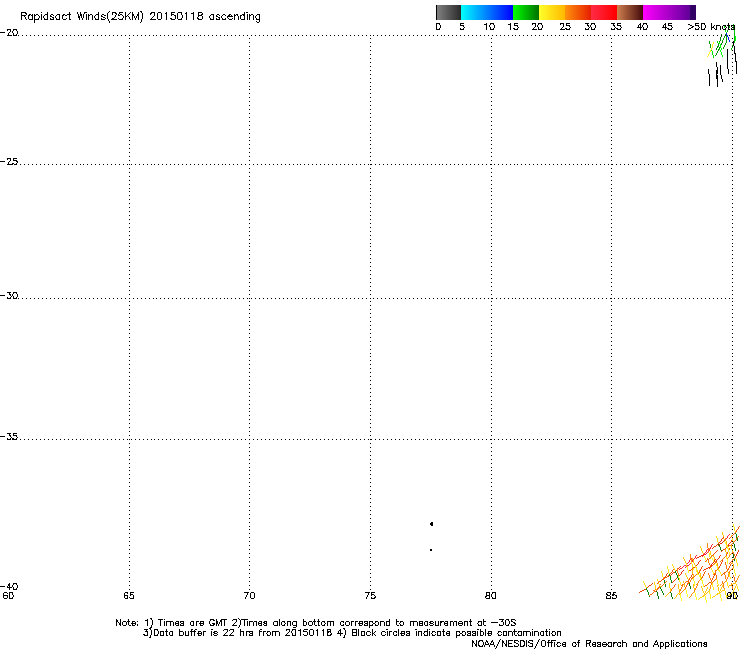Click the '-35' latitude axis label
This screenshot has height=650, width=740.
[9, 437]
